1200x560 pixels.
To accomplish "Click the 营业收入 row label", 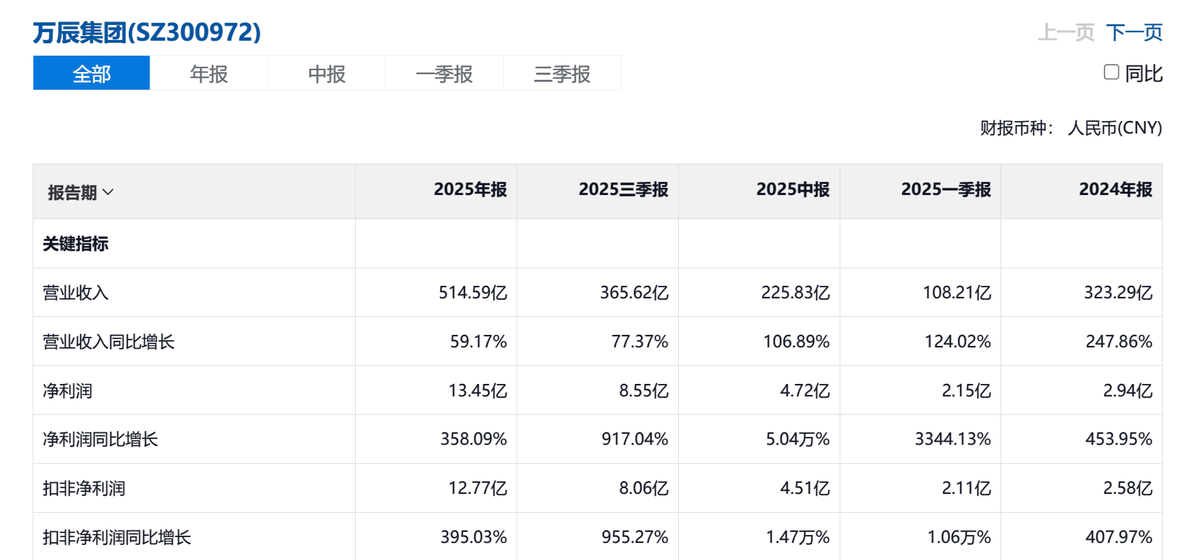I will [75, 293].
